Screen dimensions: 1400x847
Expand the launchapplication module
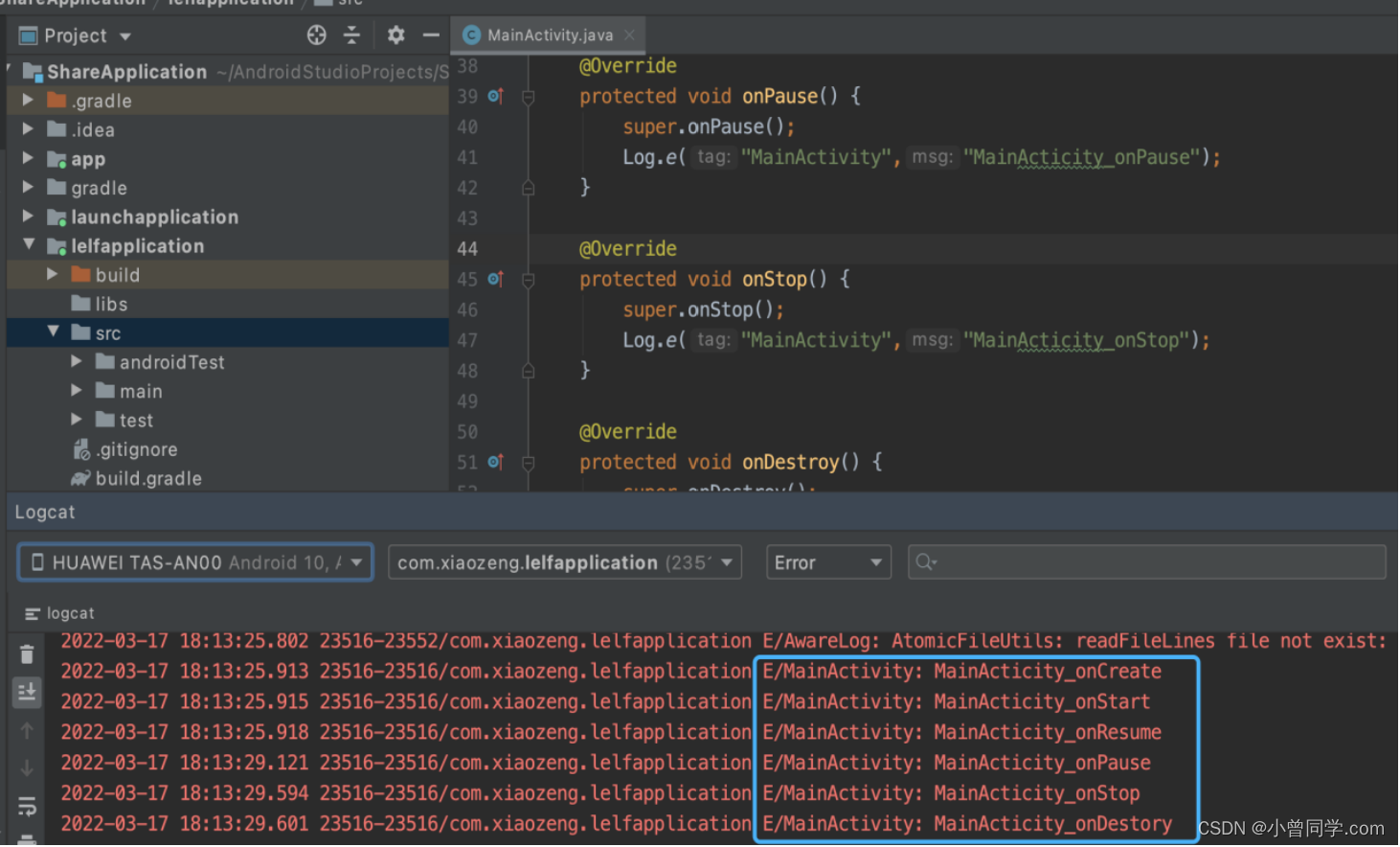tap(28, 216)
